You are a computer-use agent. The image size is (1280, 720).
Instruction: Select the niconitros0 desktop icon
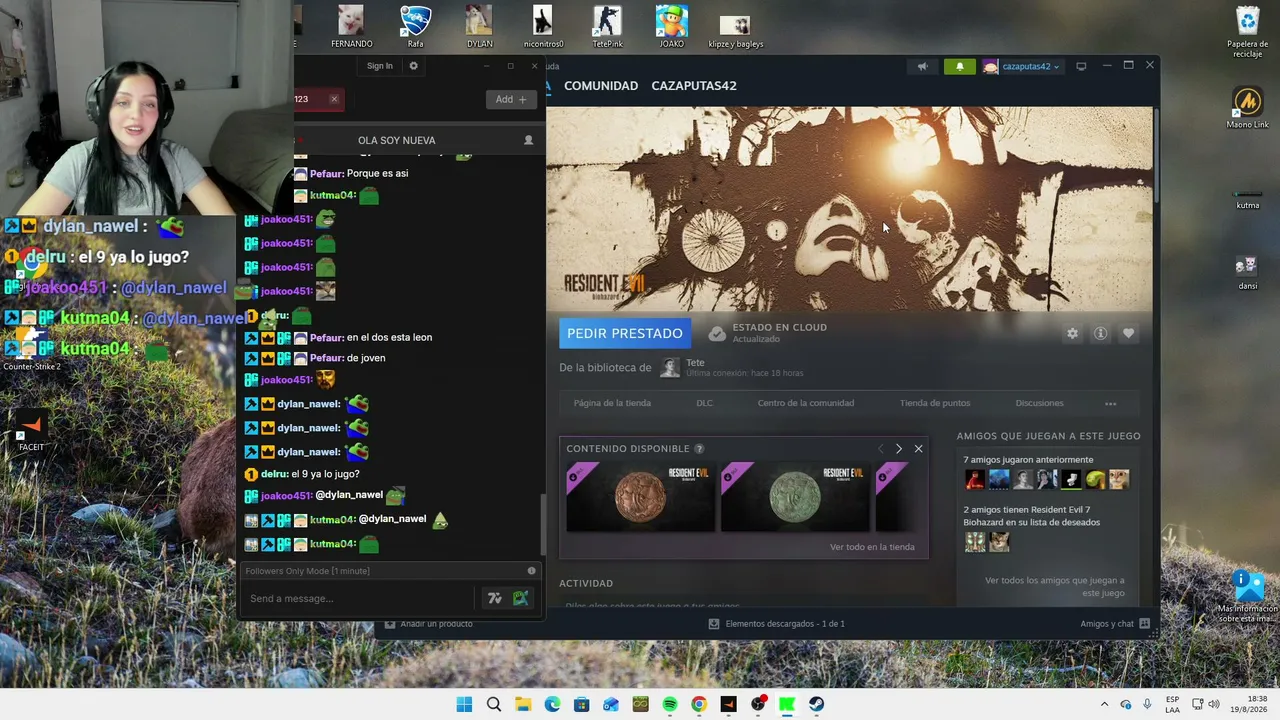tap(543, 27)
